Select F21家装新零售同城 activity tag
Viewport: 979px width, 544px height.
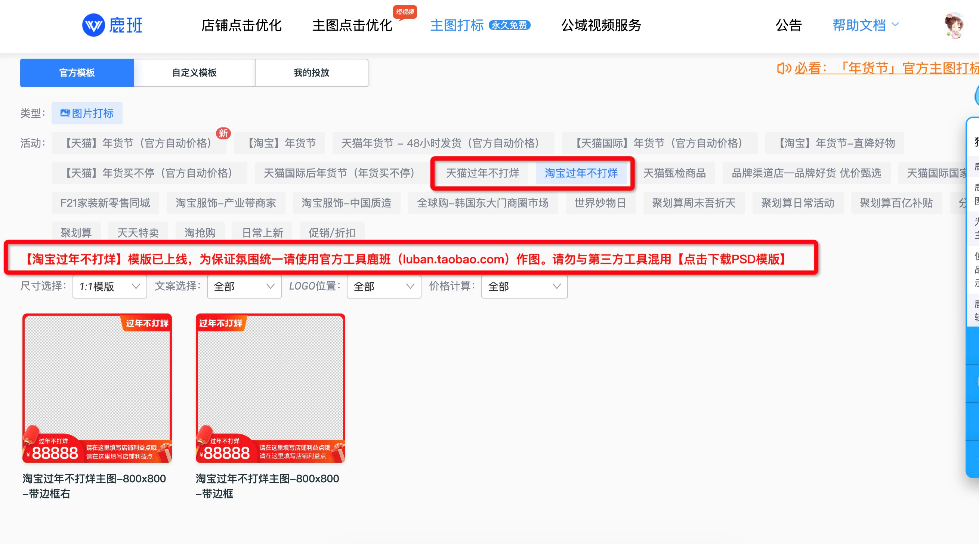[x=105, y=203]
